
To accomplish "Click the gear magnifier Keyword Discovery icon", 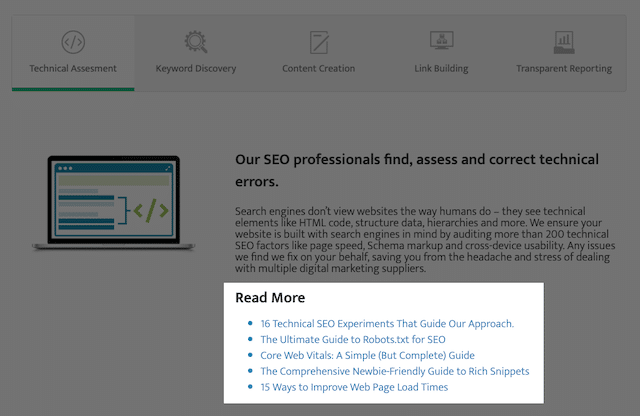I will tap(196, 42).
